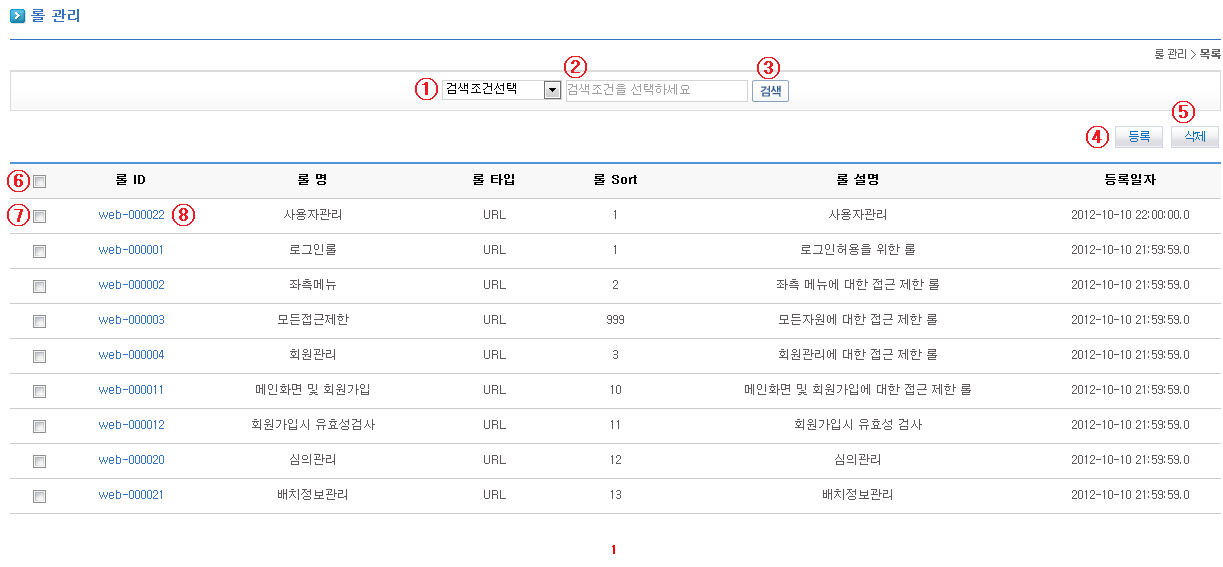1223x567 pixels.
Task: Click the web-000002 role ID link
Action: 131,285
